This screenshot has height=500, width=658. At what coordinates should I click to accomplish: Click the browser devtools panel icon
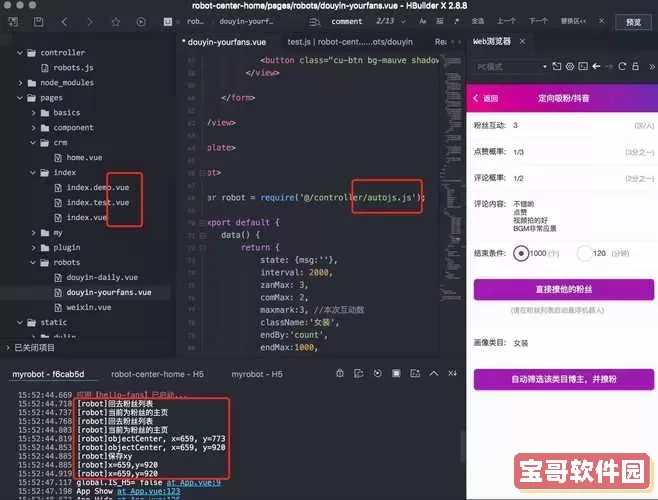pyautogui.click(x=583, y=66)
